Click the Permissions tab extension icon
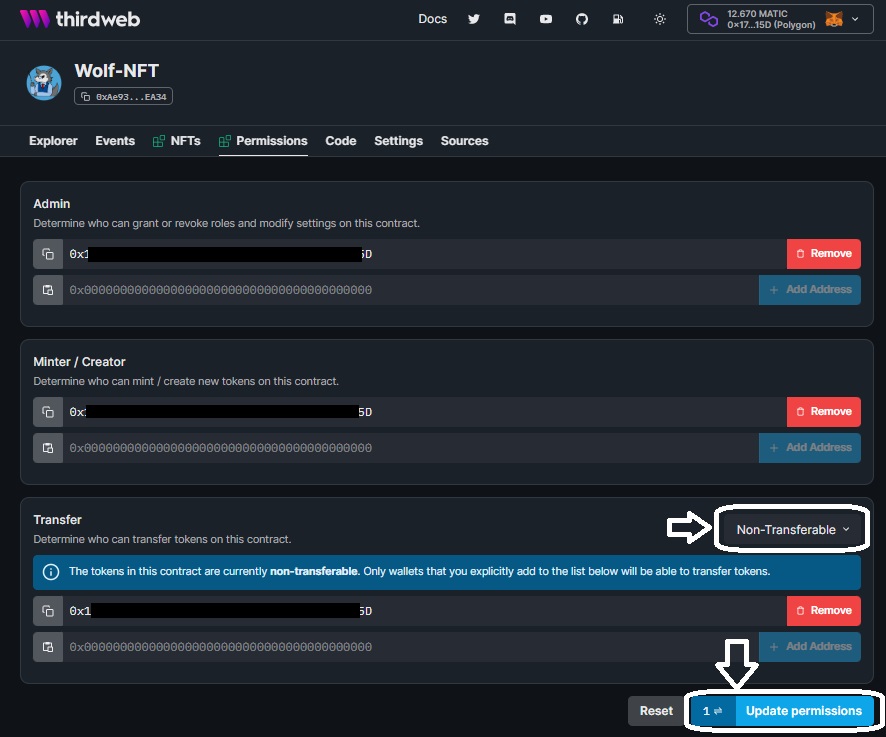Image resolution: width=886 pixels, height=737 pixels. (x=225, y=141)
